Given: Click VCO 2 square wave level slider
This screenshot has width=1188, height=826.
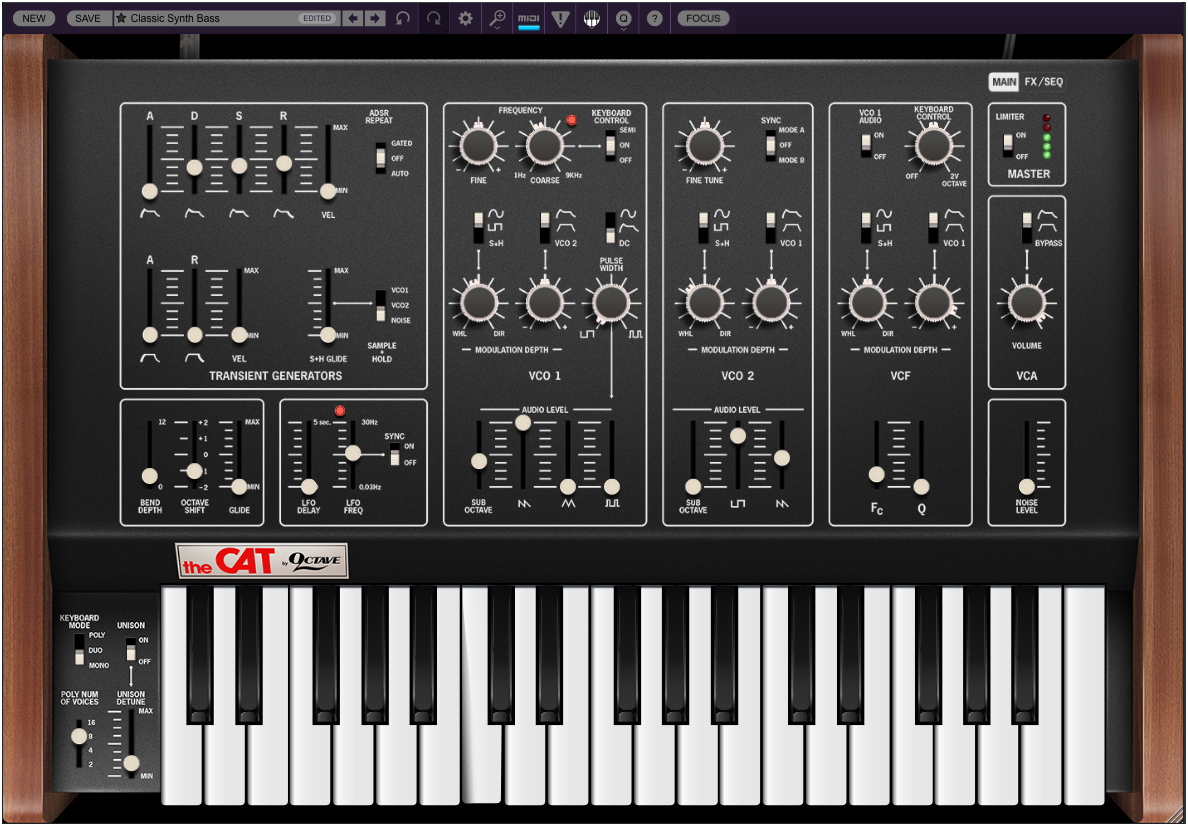Looking at the screenshot, I should 737,435.
